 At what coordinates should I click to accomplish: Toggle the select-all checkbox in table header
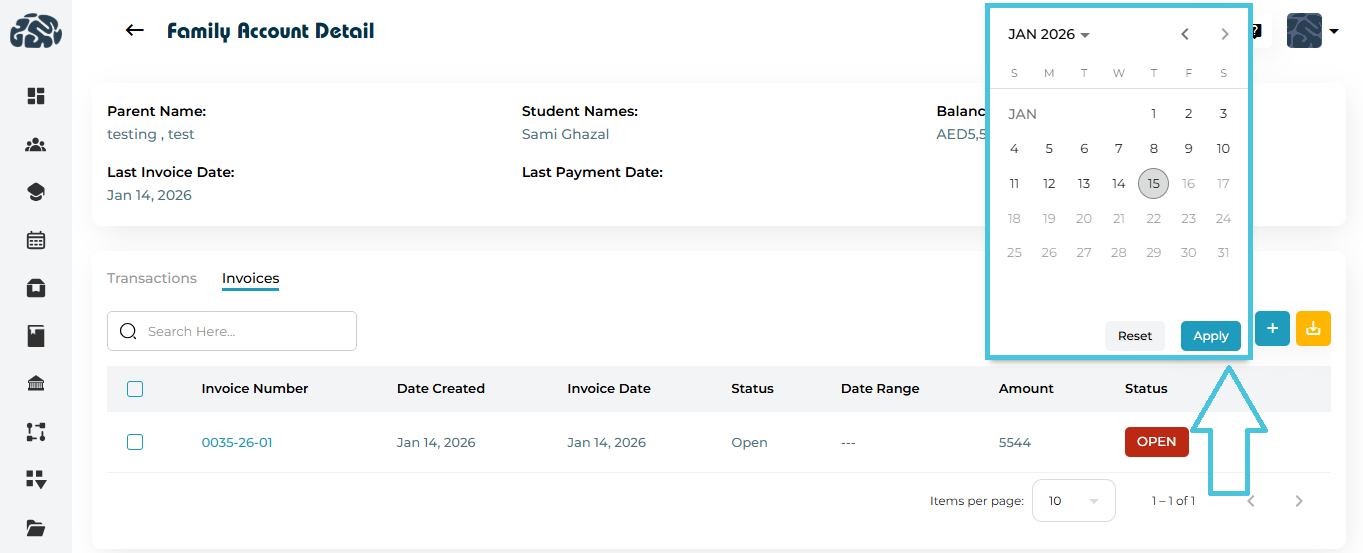(135, 389)
